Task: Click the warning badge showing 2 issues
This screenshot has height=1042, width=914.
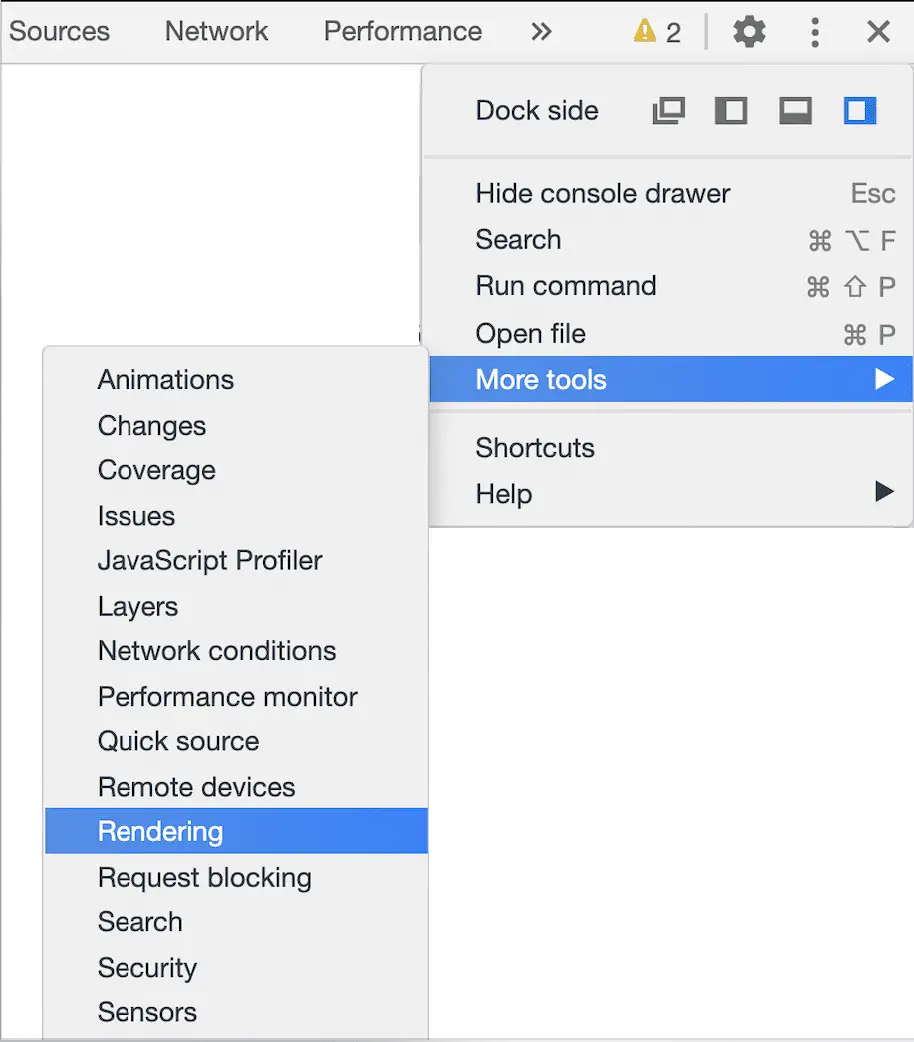Action: tap(657, 31)
